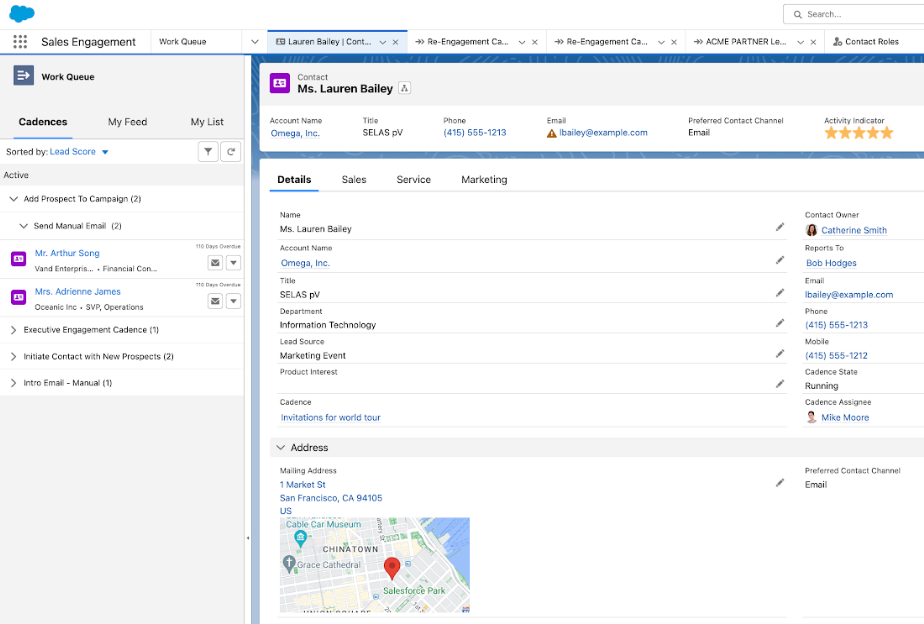Click the email warning triangle icon
Viewport: 924px width, 624px height.
tap(552, 134)
